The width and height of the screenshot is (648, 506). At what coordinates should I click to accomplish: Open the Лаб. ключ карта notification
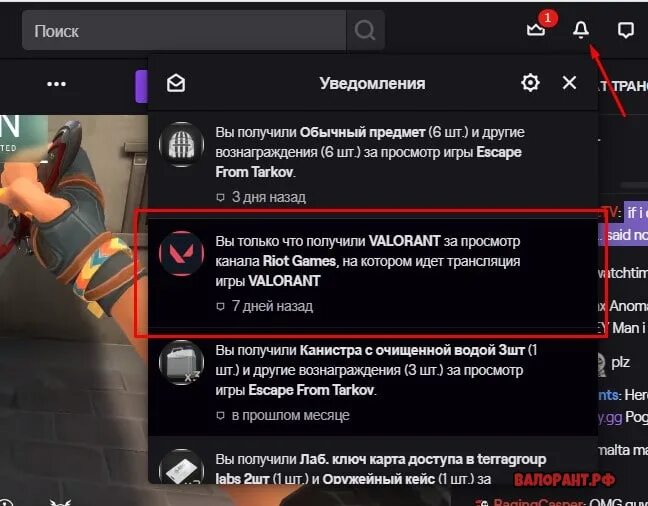[x=373, y=460]
